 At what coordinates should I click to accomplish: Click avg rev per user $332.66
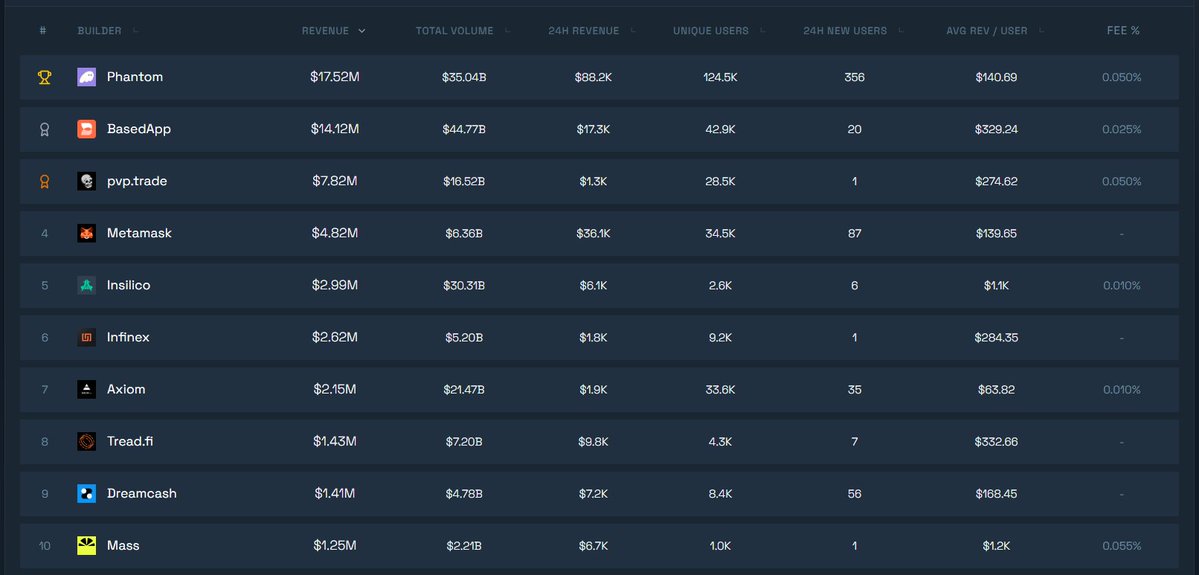(996, 441)
